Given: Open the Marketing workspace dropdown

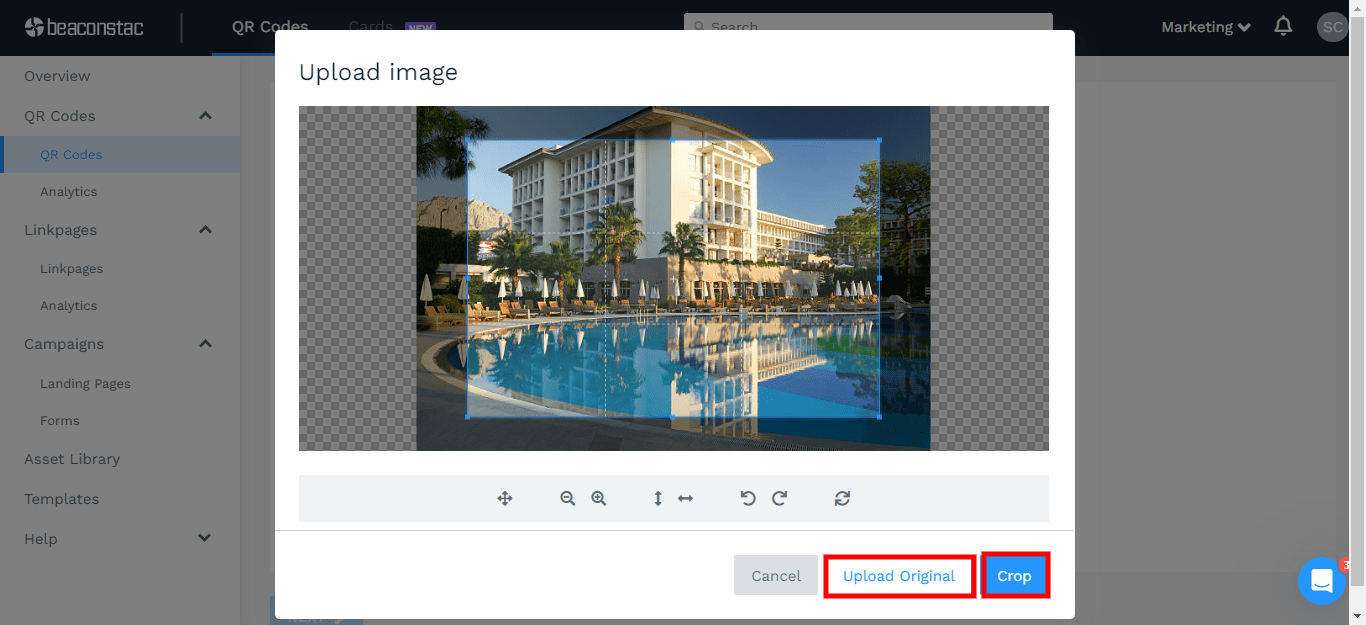Looking at the screenshot, I should tap(1205, 27).
